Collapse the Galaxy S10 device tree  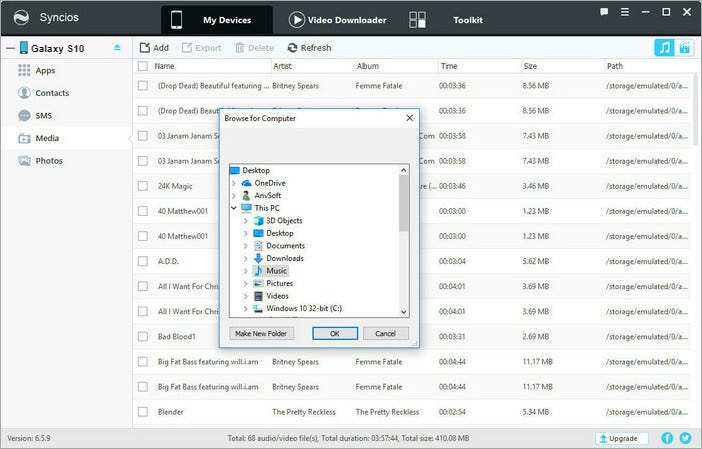[10, 48]
